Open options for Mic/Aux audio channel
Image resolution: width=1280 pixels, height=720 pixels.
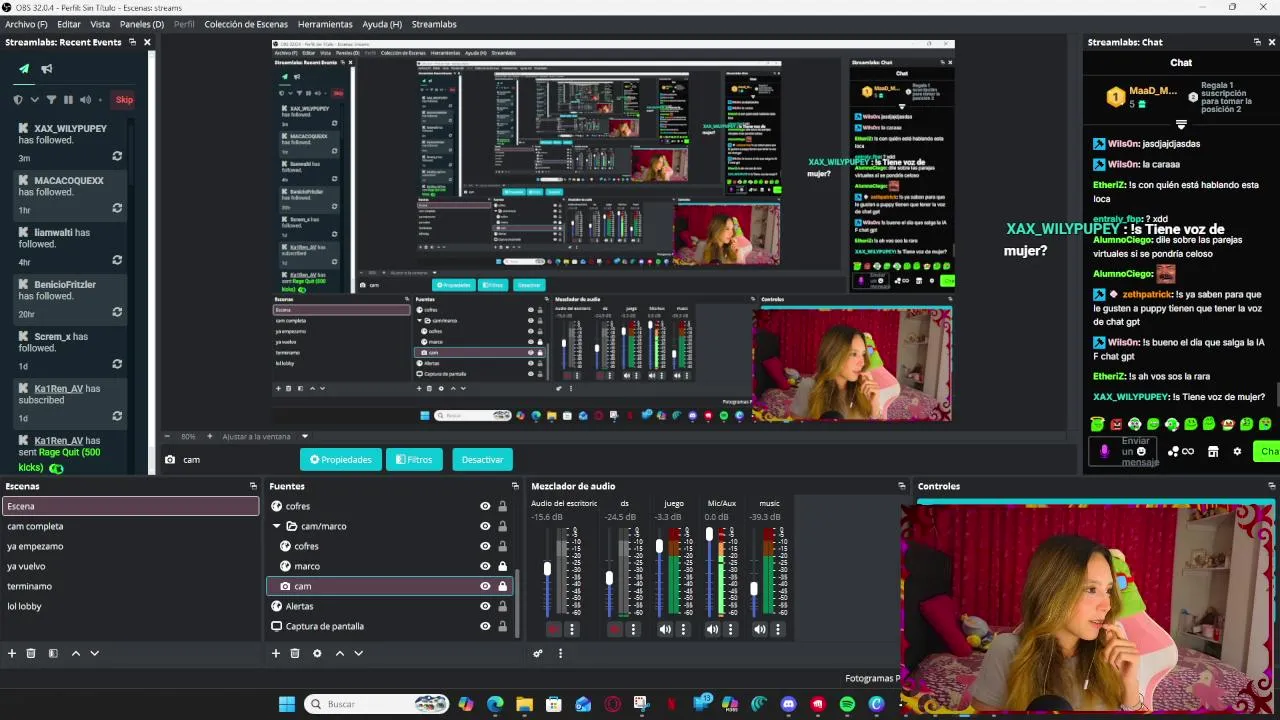click(x=732, y=629)
